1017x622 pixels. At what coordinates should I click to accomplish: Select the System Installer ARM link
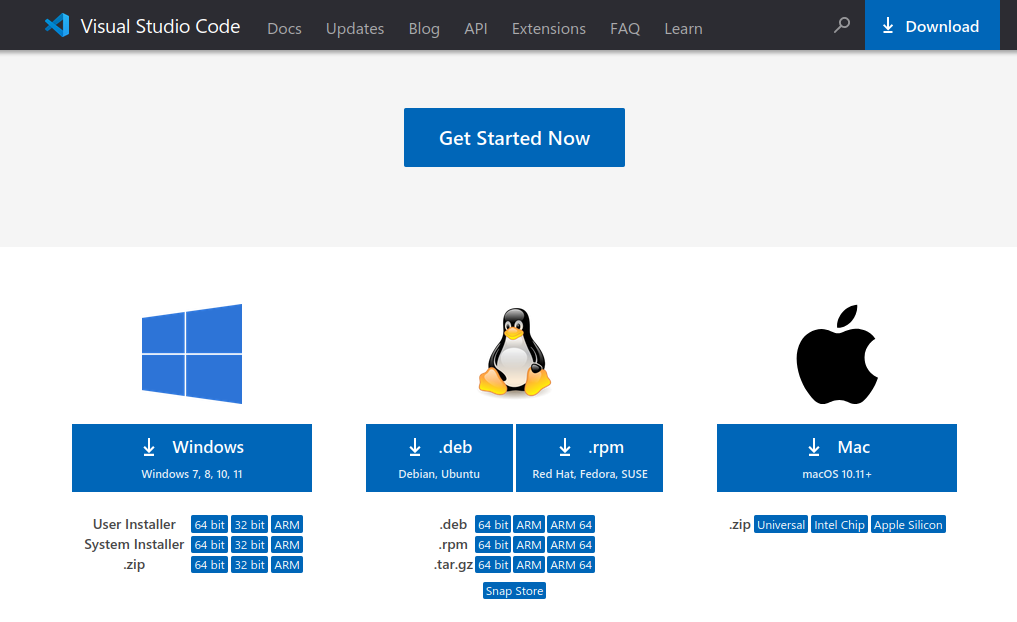coord(287,545)
